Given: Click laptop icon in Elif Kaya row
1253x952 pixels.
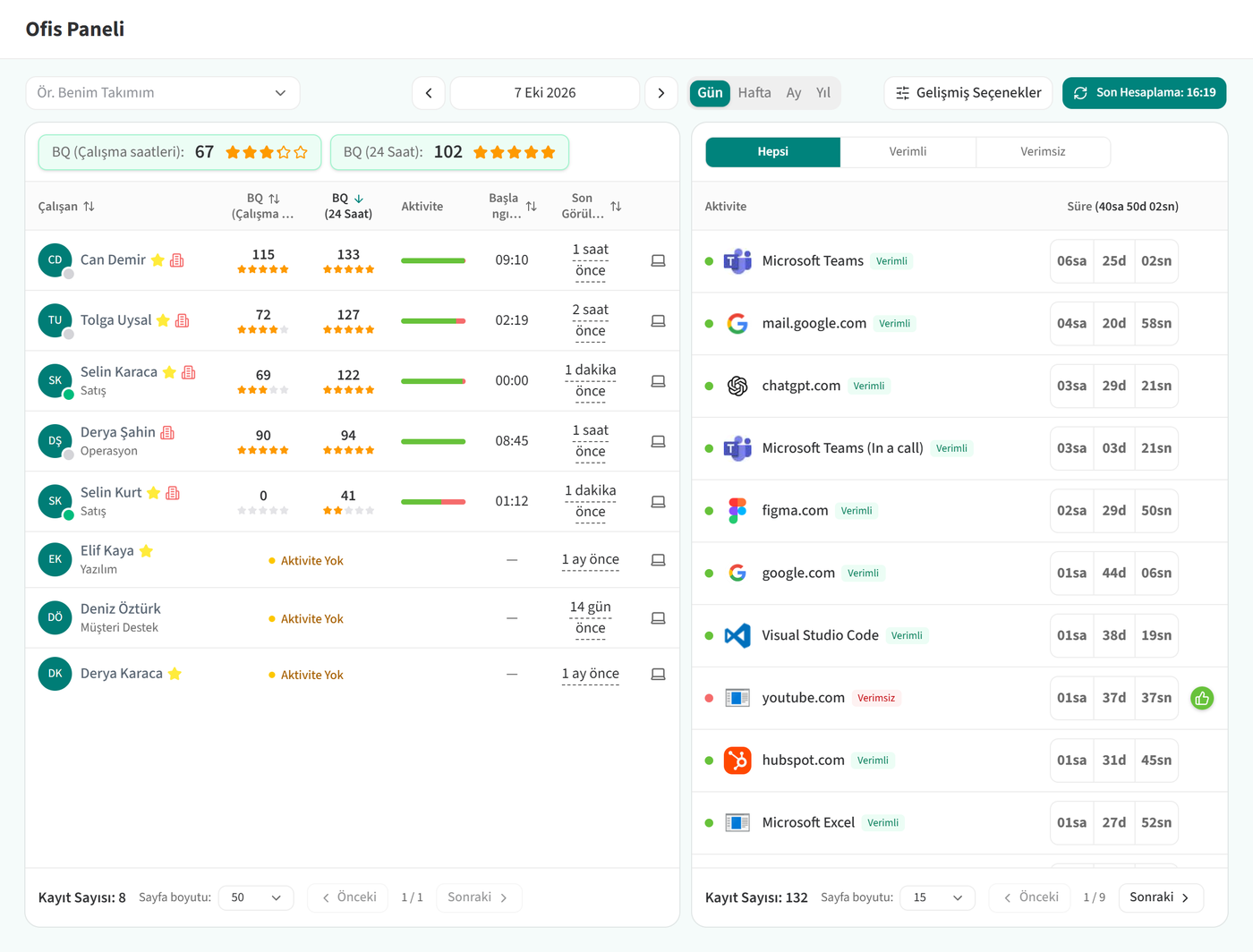Looking at the screenshot, I should (658, 560).
